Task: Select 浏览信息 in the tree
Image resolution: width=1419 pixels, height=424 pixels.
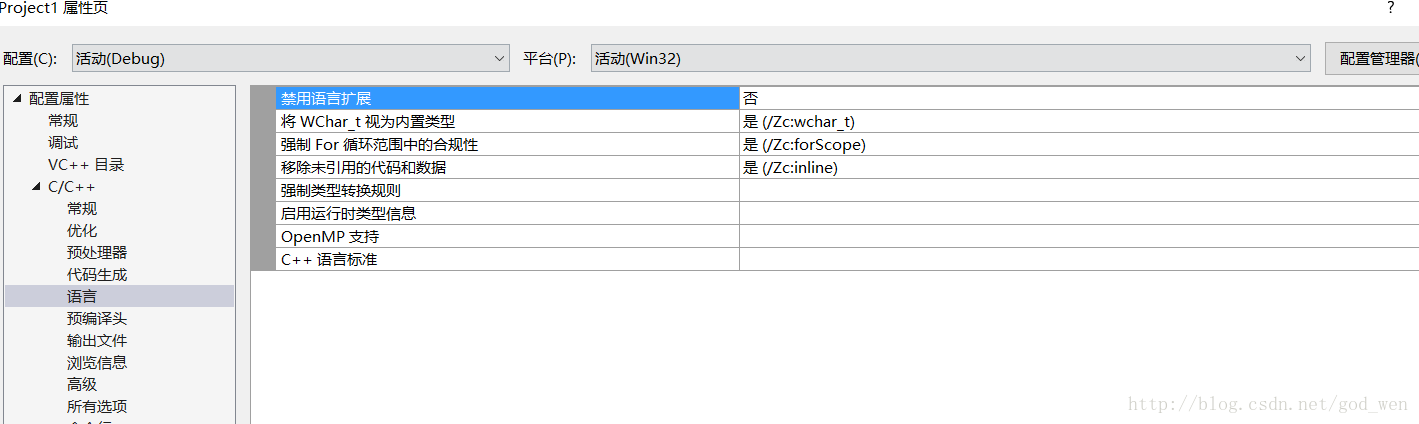Action: click(97, 363)
